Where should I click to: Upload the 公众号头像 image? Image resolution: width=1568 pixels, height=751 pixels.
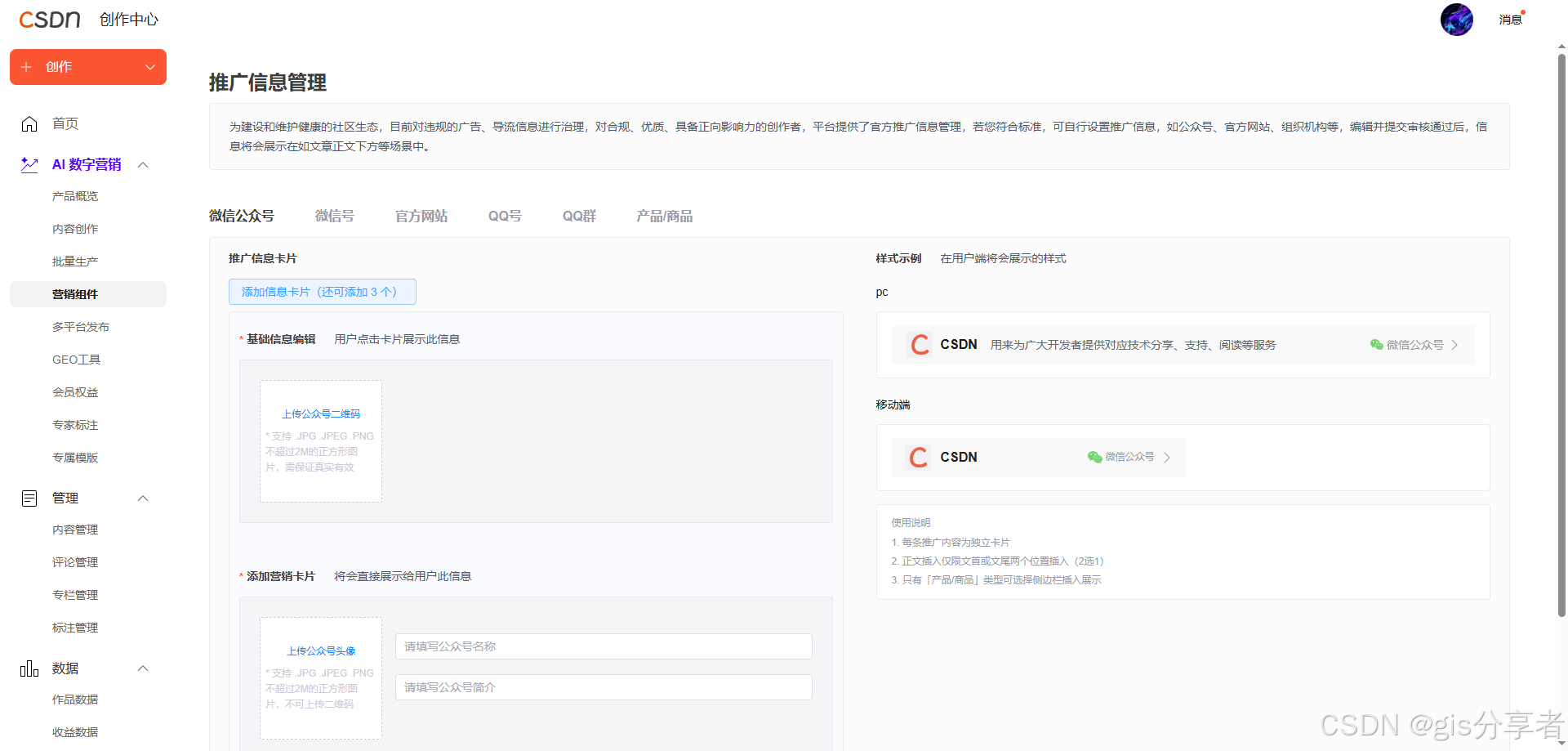click(x=321, y=678)
